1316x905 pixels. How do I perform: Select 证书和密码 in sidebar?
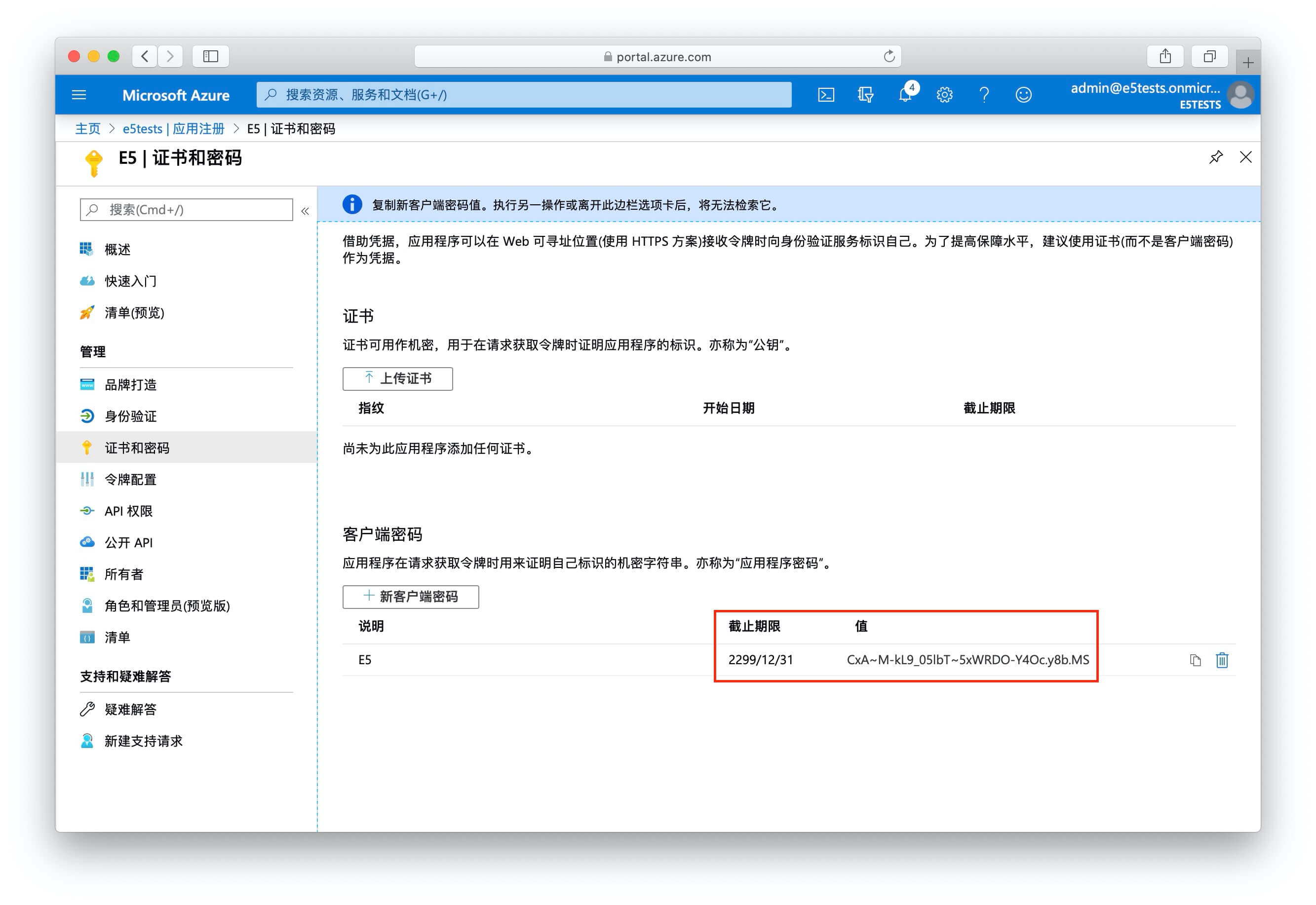click(x=186, y=448)
